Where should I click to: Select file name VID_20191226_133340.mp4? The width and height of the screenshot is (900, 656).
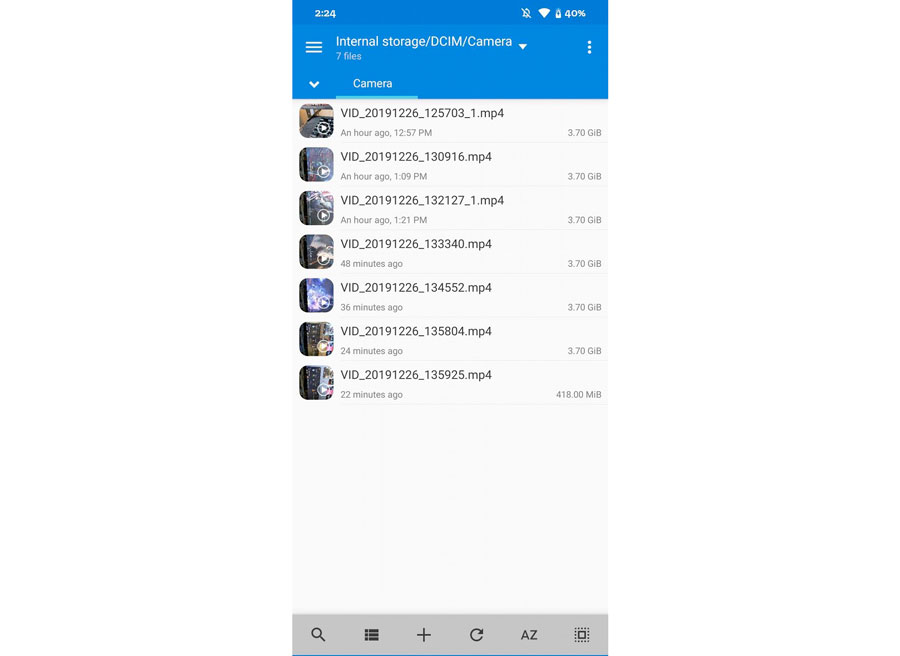(416, 244)
